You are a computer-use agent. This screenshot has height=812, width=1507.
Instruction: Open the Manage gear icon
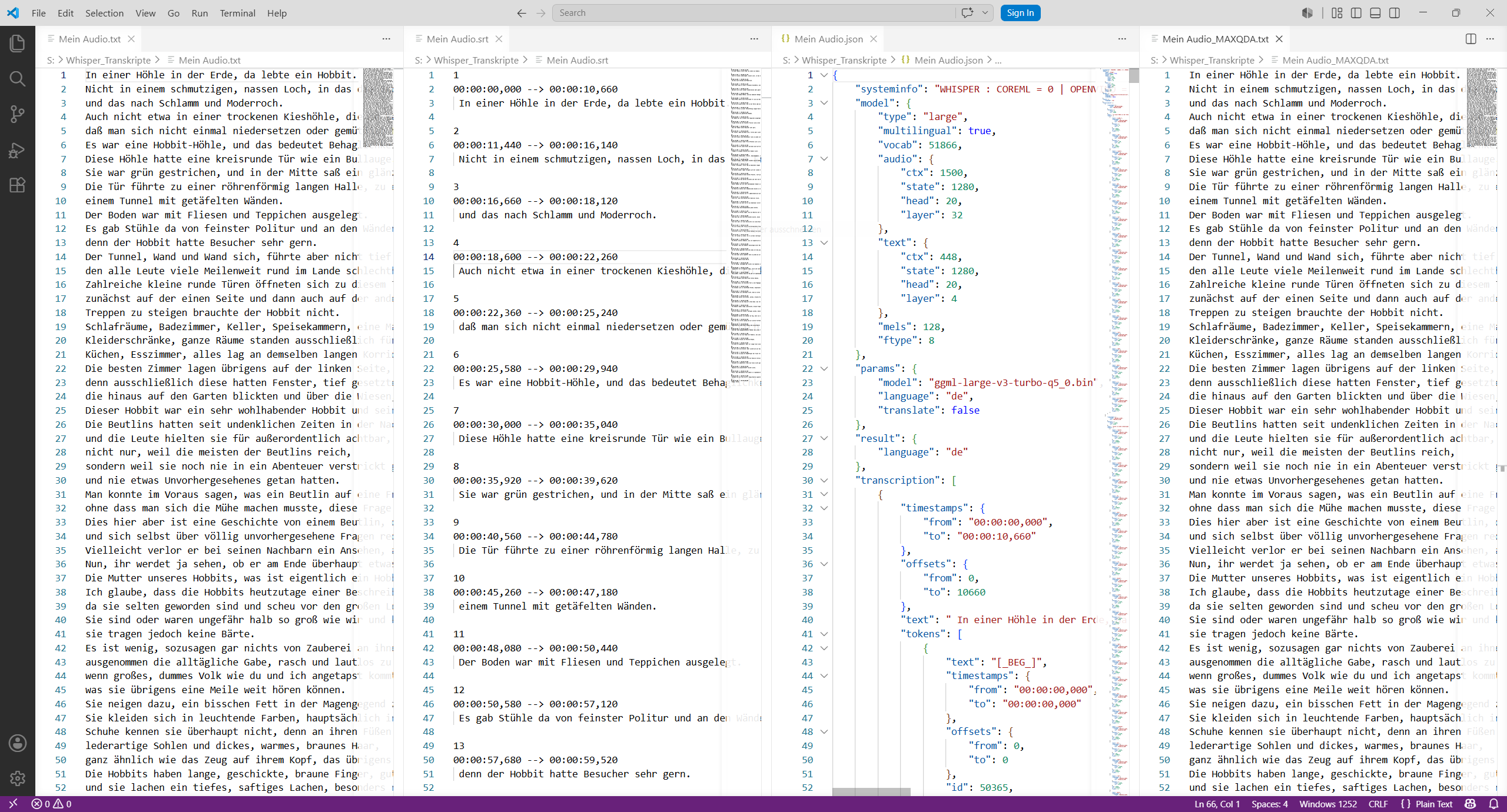coord(18,778)
